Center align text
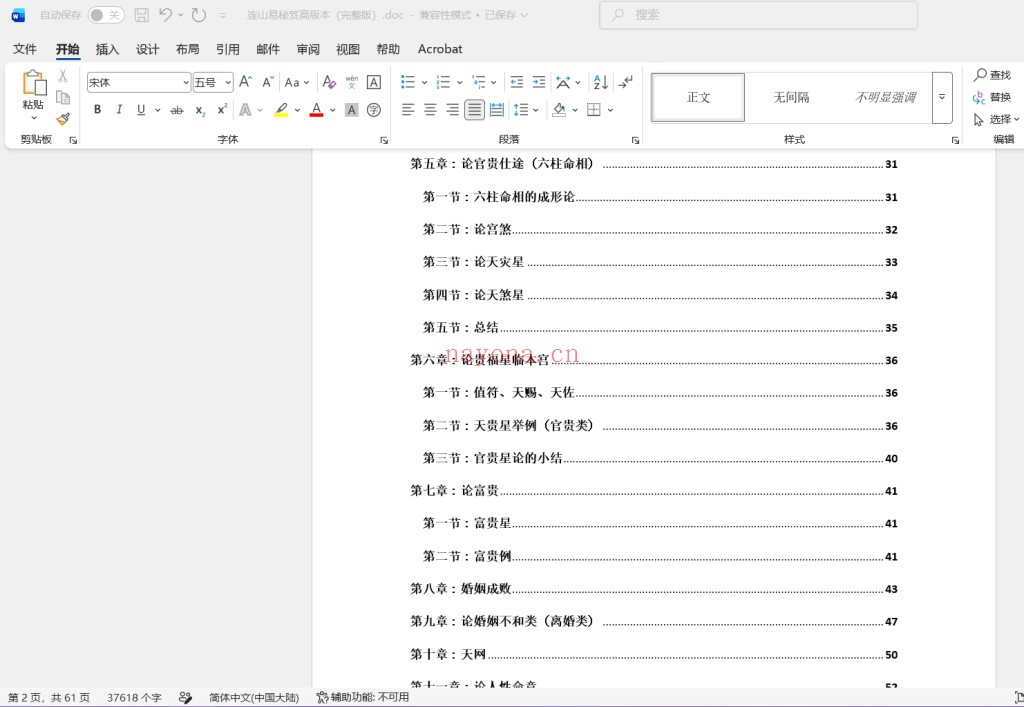This screenshot has width=1024, height=707. pos(430,110)
